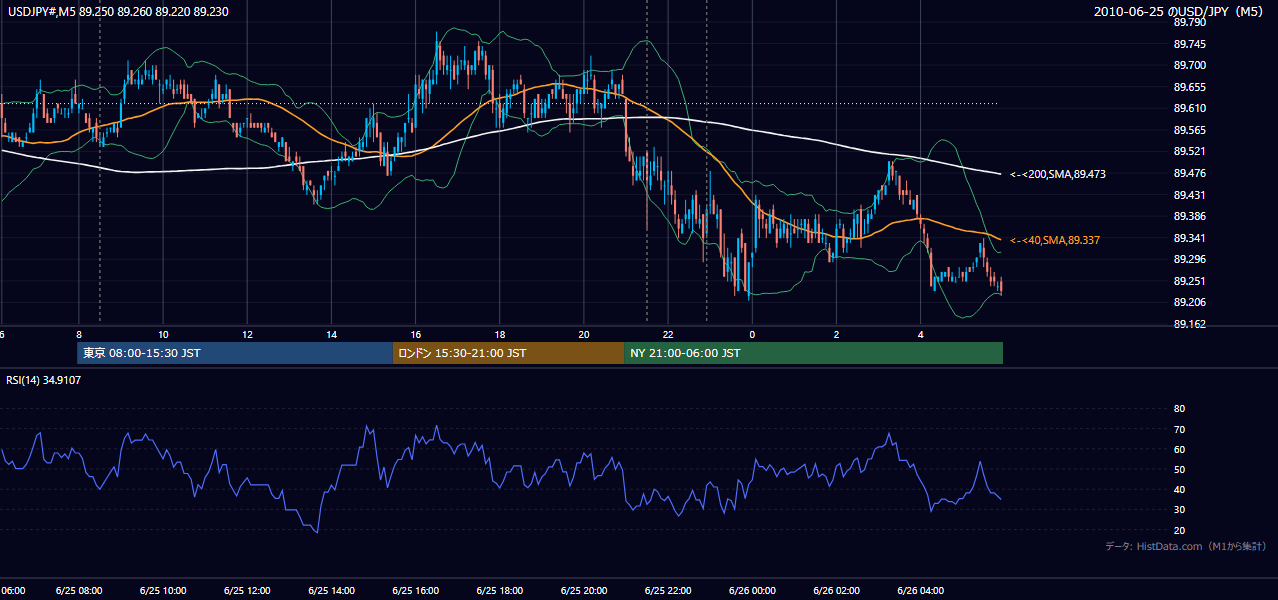Click hour label 18 under the price chart
This screenshot has width=1278, height=600.
point(499,334)
